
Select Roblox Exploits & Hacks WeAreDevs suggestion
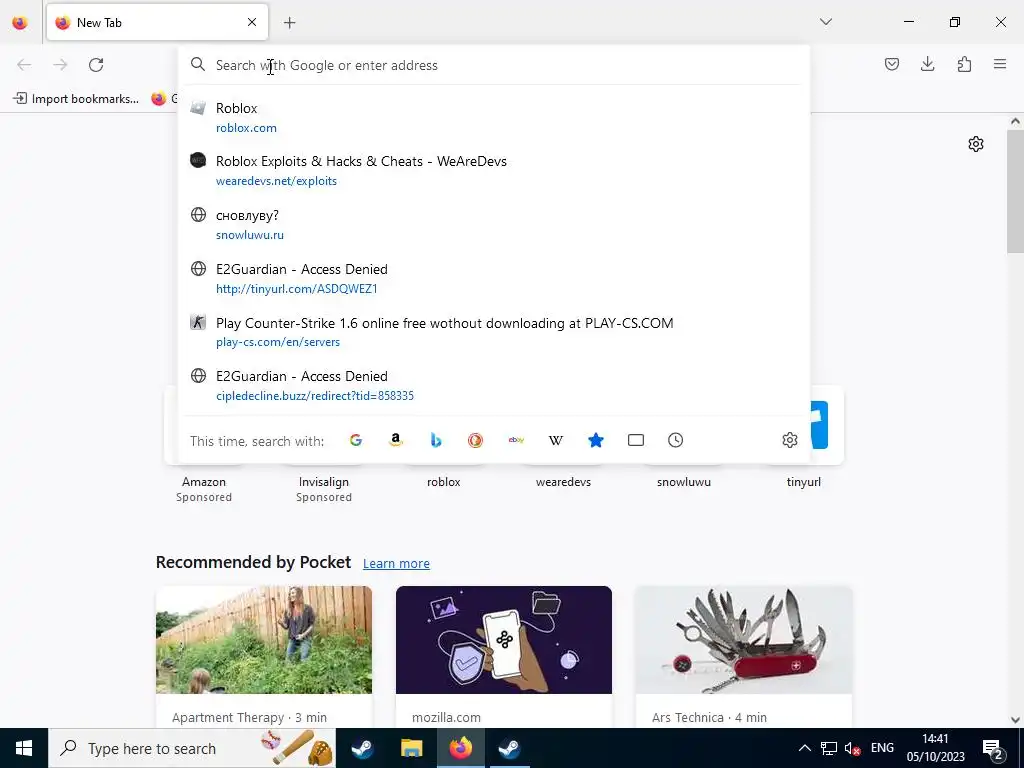494,170
